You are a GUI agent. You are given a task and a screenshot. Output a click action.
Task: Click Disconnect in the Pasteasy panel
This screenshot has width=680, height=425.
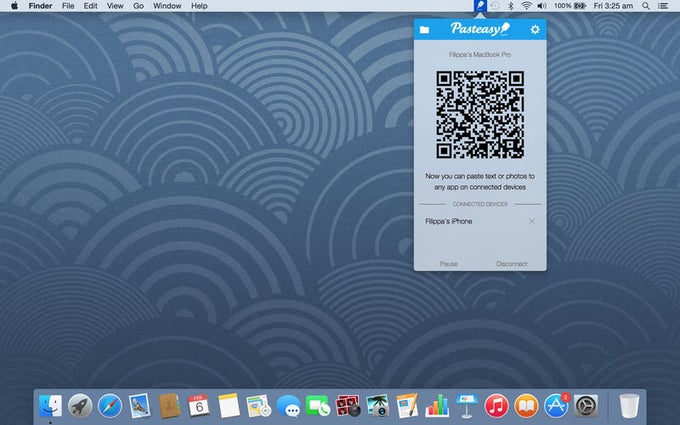click(512, 264)
